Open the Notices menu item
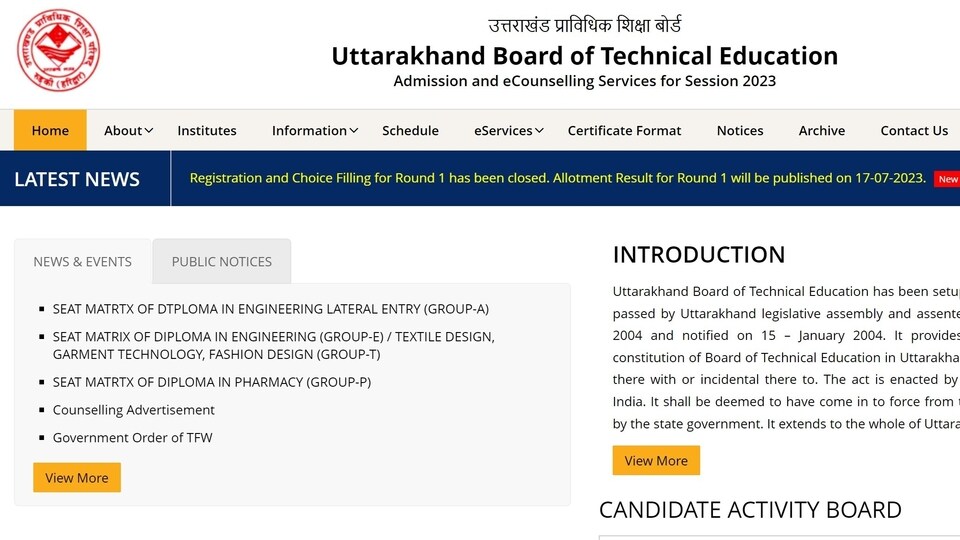 pos(740,130)
